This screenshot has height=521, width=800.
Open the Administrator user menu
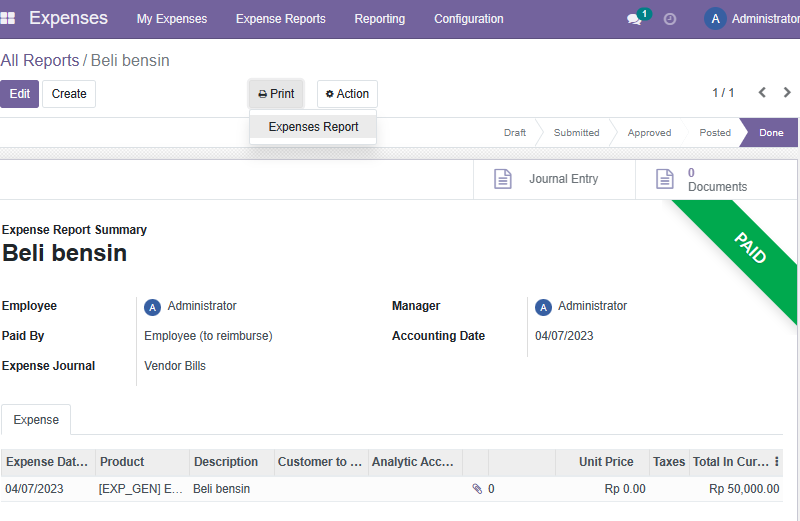753,19
